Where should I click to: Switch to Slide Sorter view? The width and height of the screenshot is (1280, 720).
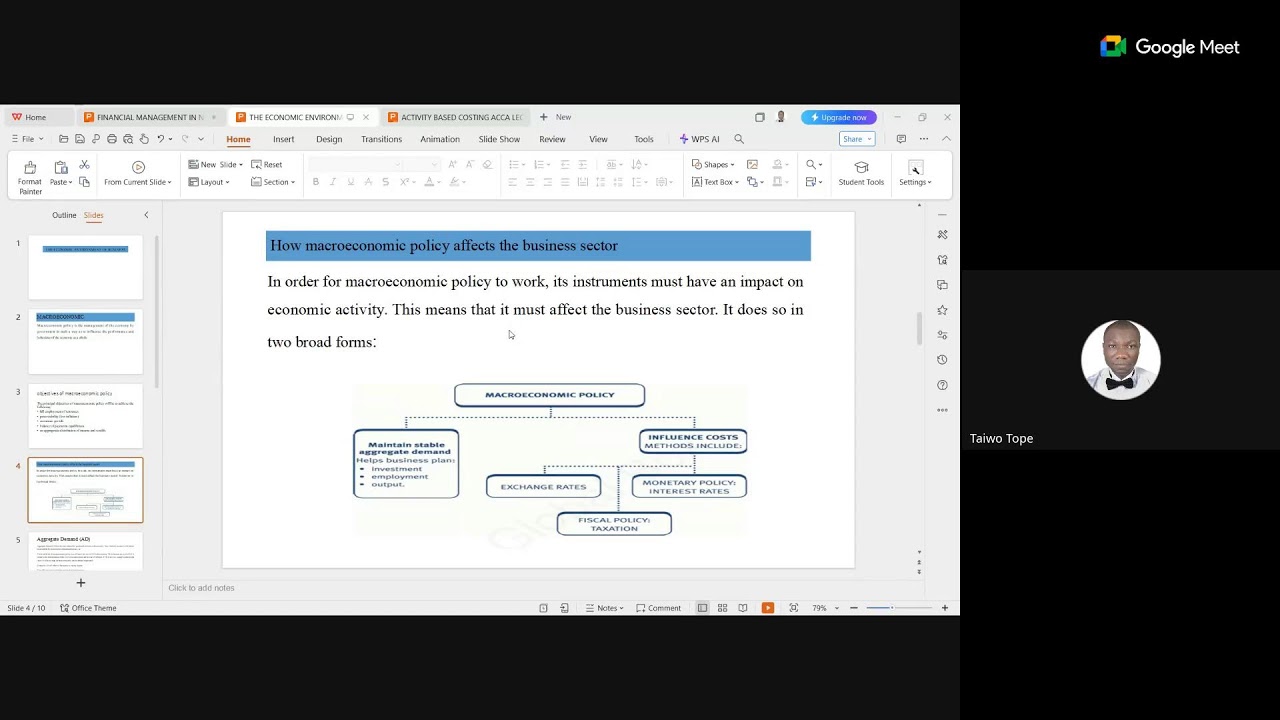coord(722,608)
